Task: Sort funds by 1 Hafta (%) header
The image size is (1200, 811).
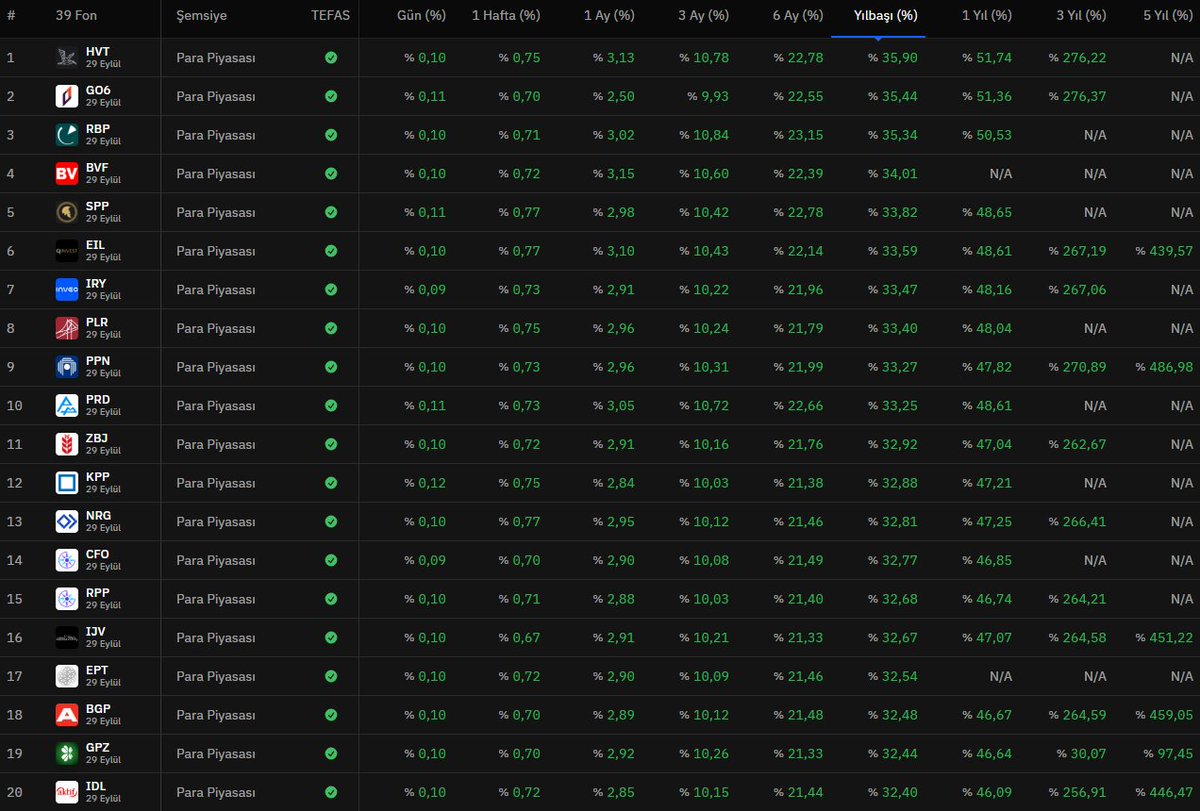Action: 506,16
